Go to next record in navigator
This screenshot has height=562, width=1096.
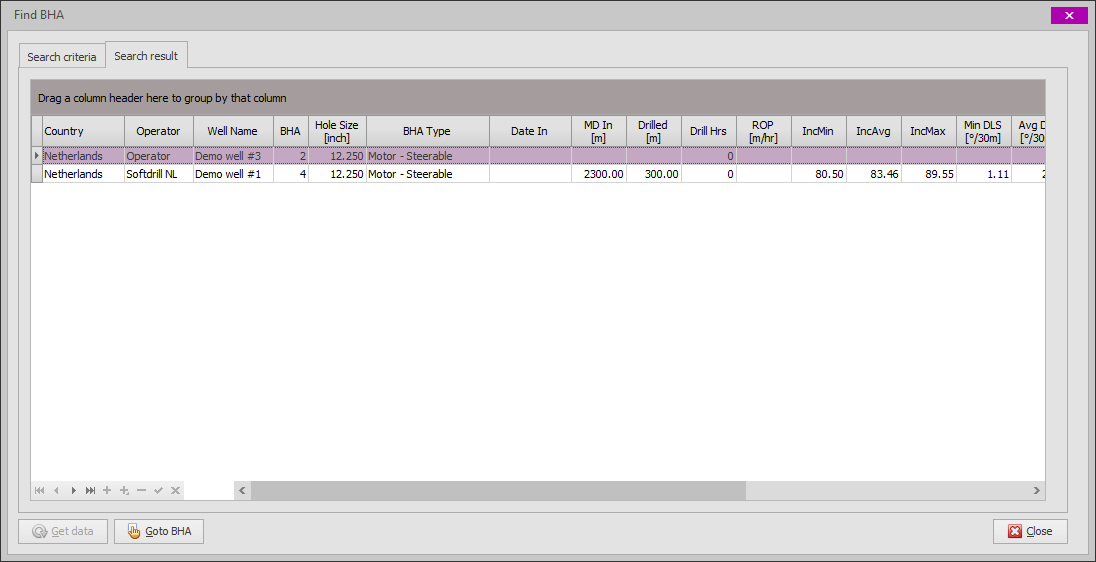[x=74, y=490]
